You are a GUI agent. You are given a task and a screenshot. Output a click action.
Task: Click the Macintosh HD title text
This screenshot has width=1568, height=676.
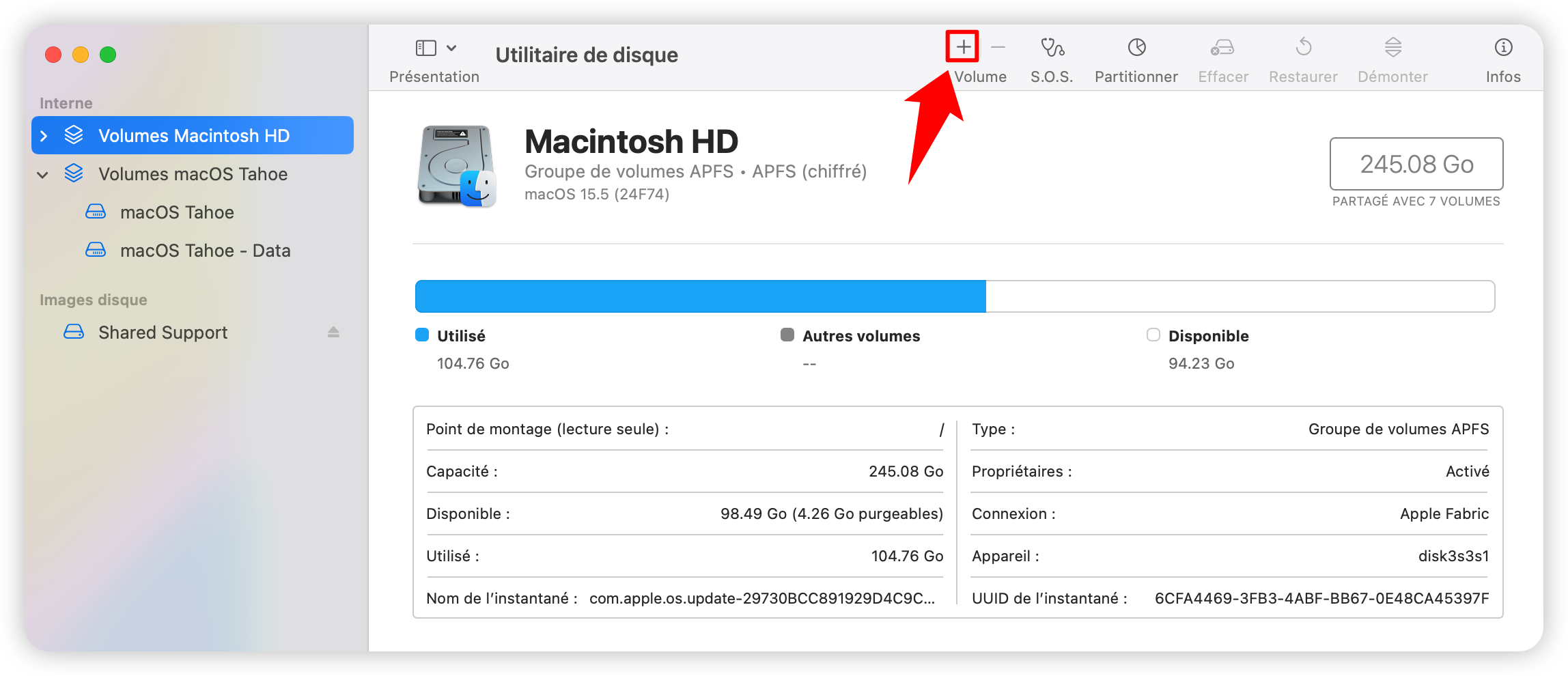(632, 141)
